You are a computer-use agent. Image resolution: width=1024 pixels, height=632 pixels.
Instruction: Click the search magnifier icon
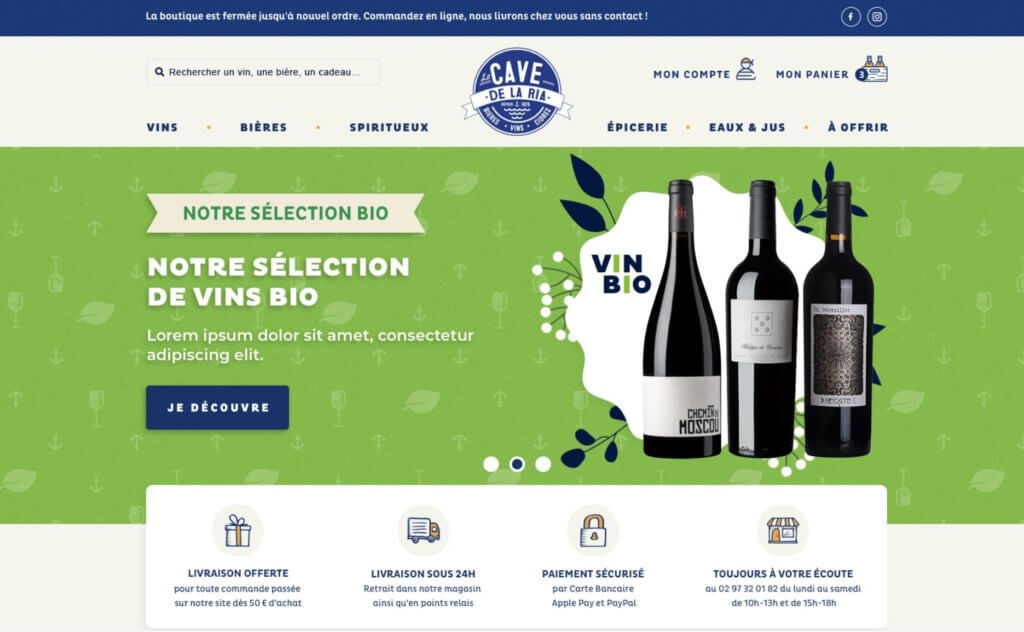pos(159,72)
